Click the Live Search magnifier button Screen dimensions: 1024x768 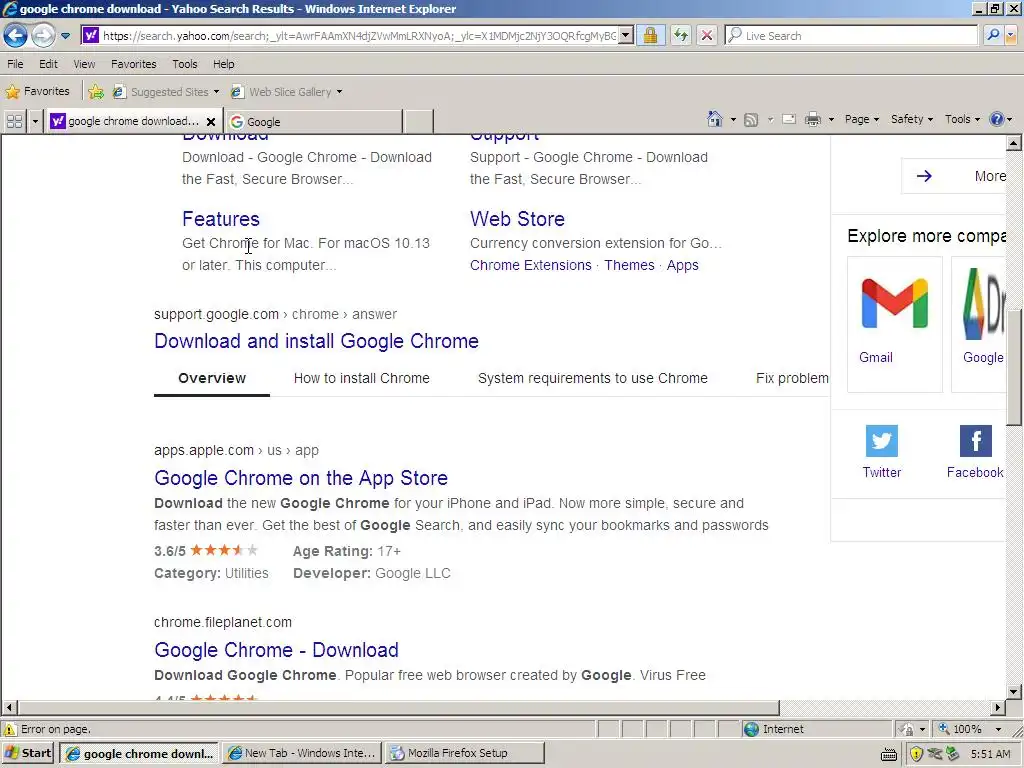(x=993, y=35)
